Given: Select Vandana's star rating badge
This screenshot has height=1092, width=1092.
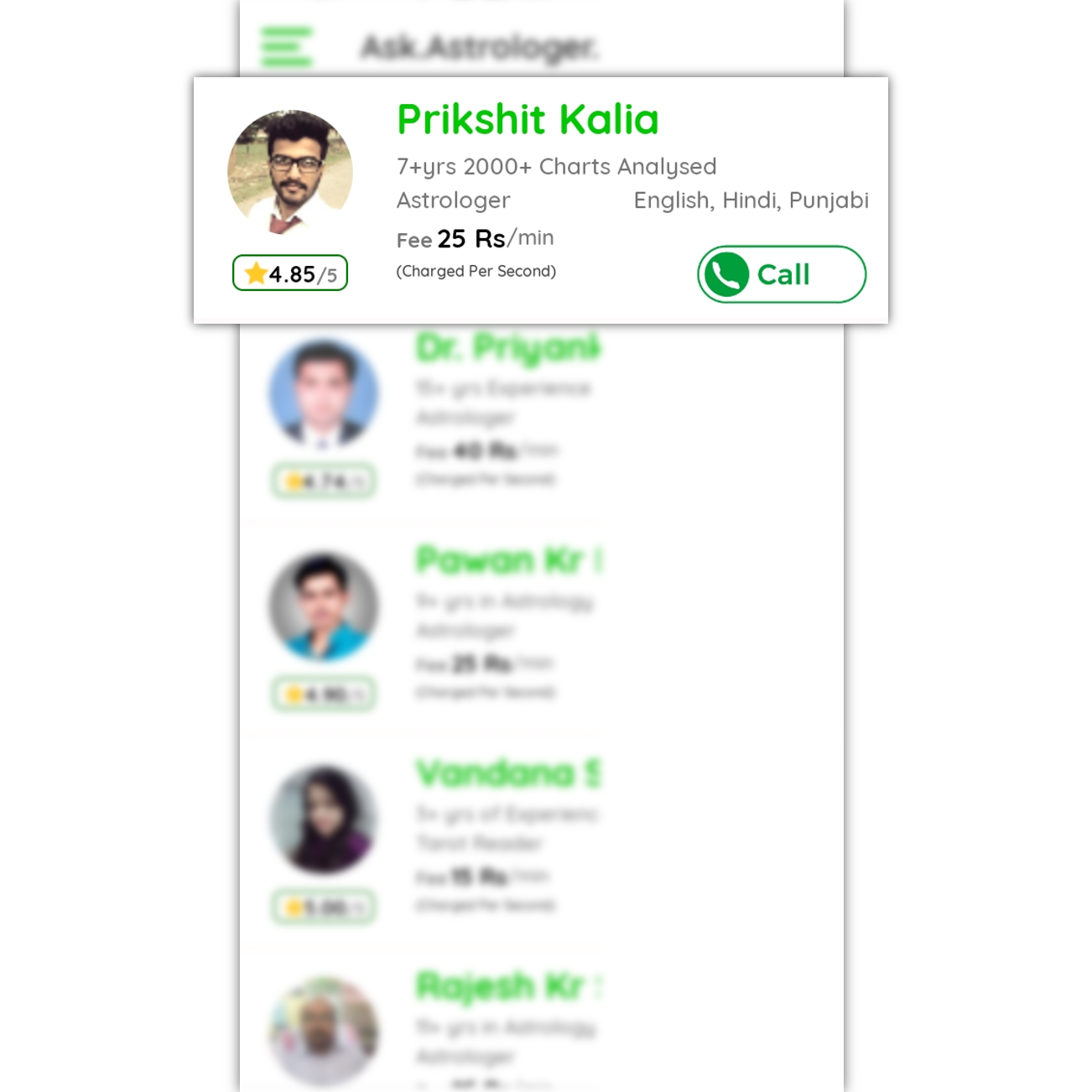Looking at the screenshot, I should pos(324,907).
